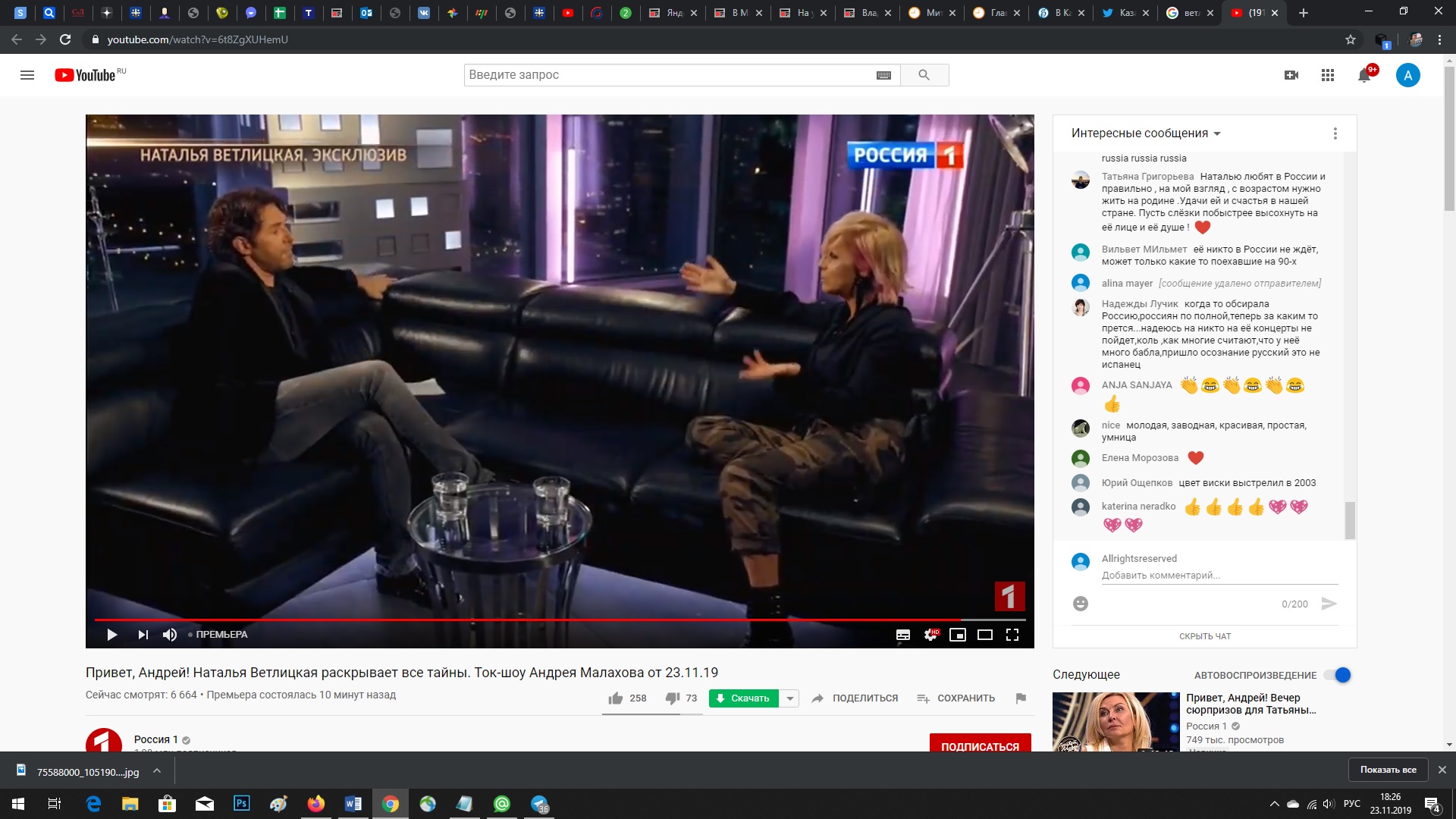Focus the Введите запрос search field

tap(667, 75)
